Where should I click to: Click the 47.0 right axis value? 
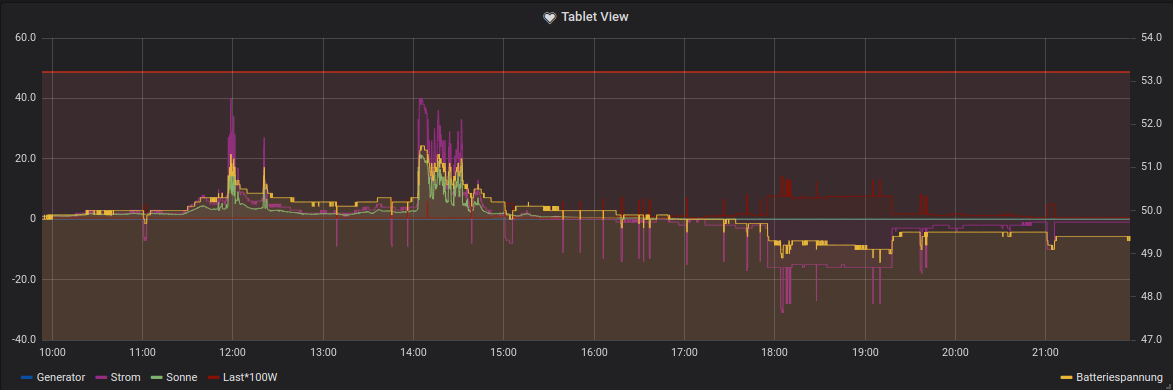(1148, 340)
